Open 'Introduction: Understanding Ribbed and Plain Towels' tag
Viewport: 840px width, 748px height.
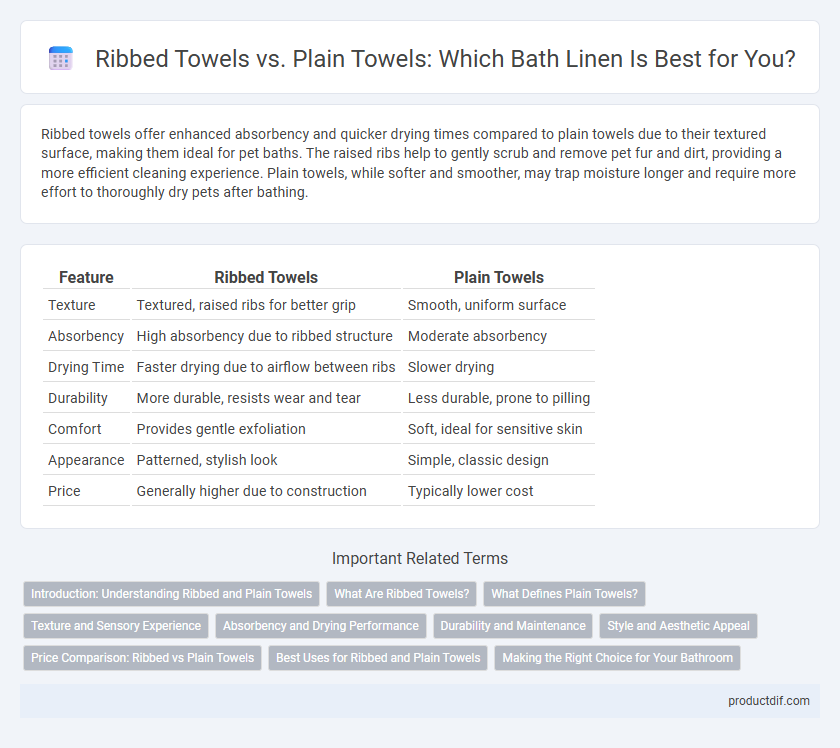click(x=171, y=594)
